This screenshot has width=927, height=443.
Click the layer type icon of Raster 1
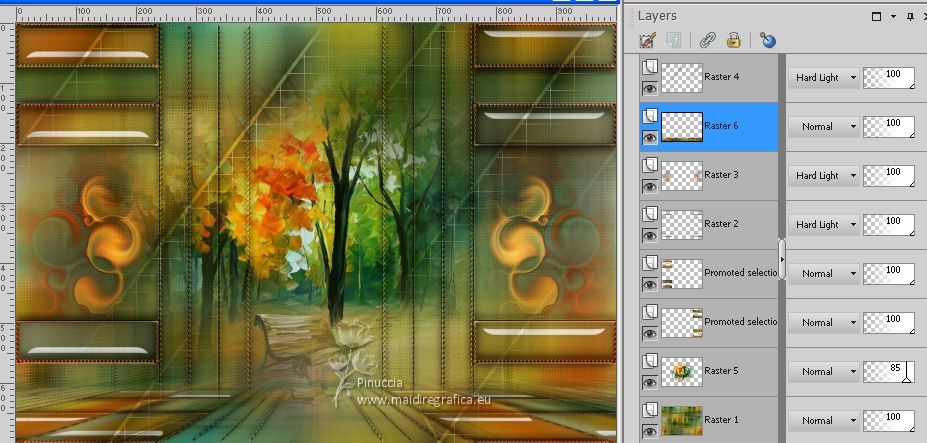click(650, 410)
